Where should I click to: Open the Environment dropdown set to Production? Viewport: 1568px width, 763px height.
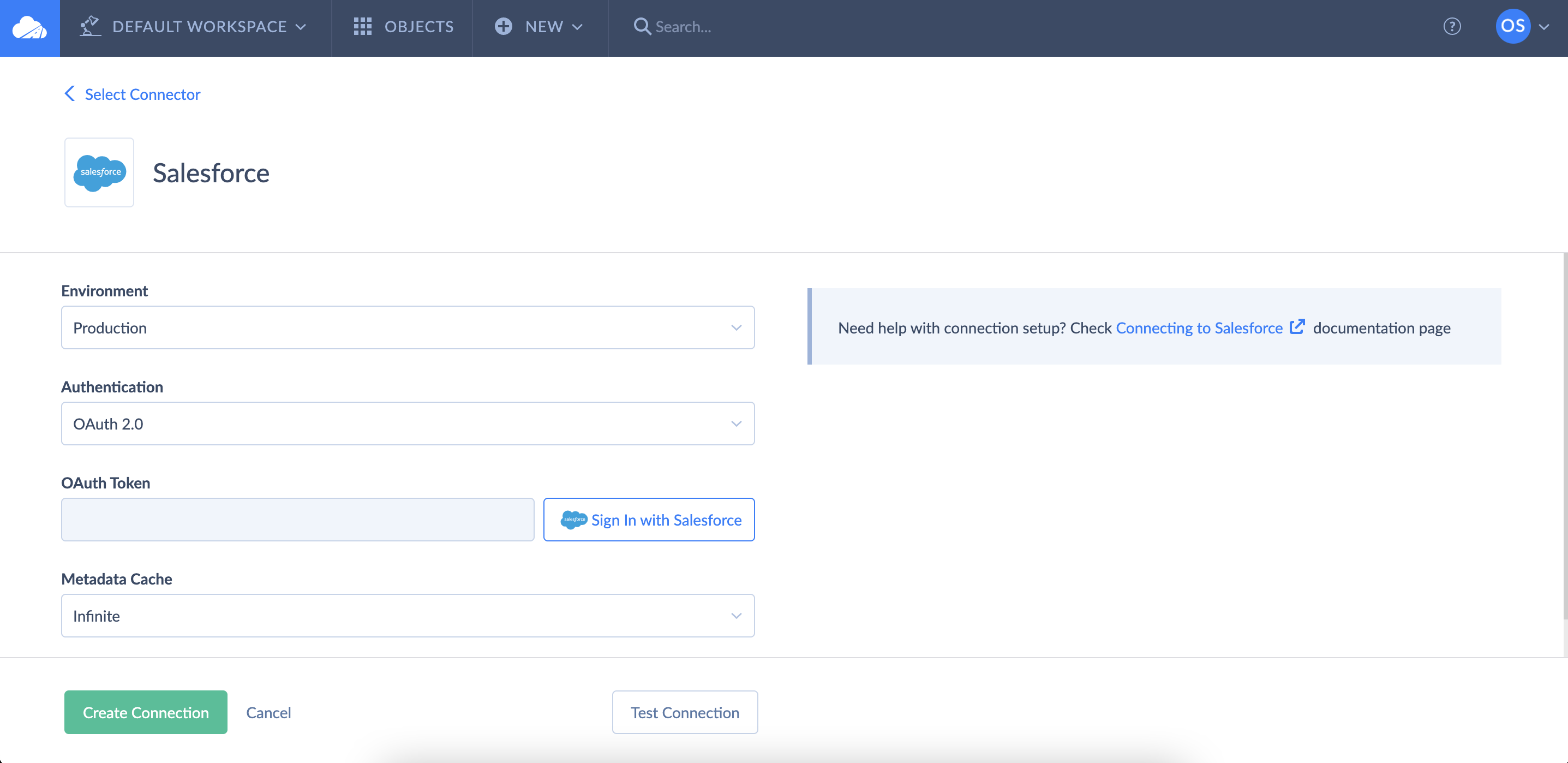point(407,327)
